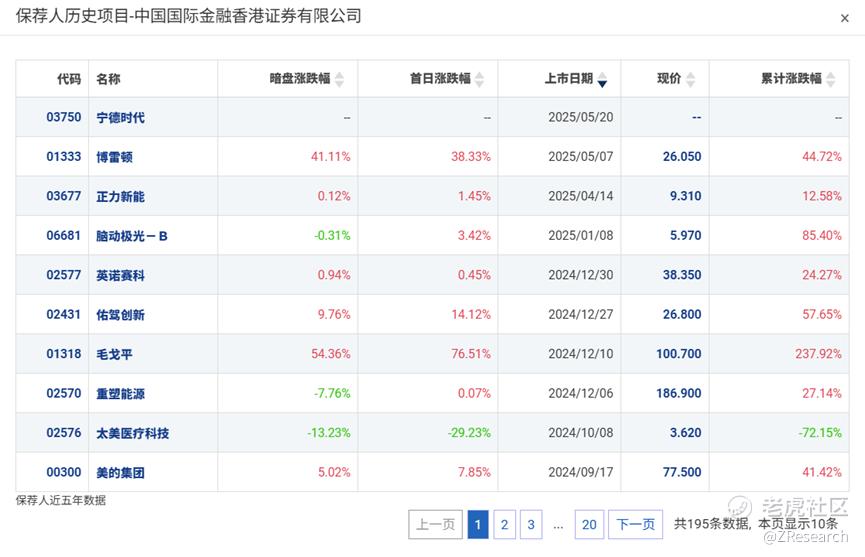Sort by 累计涨跌幅 column arrows
Screen dimensions: 865x557
[831, 79]
